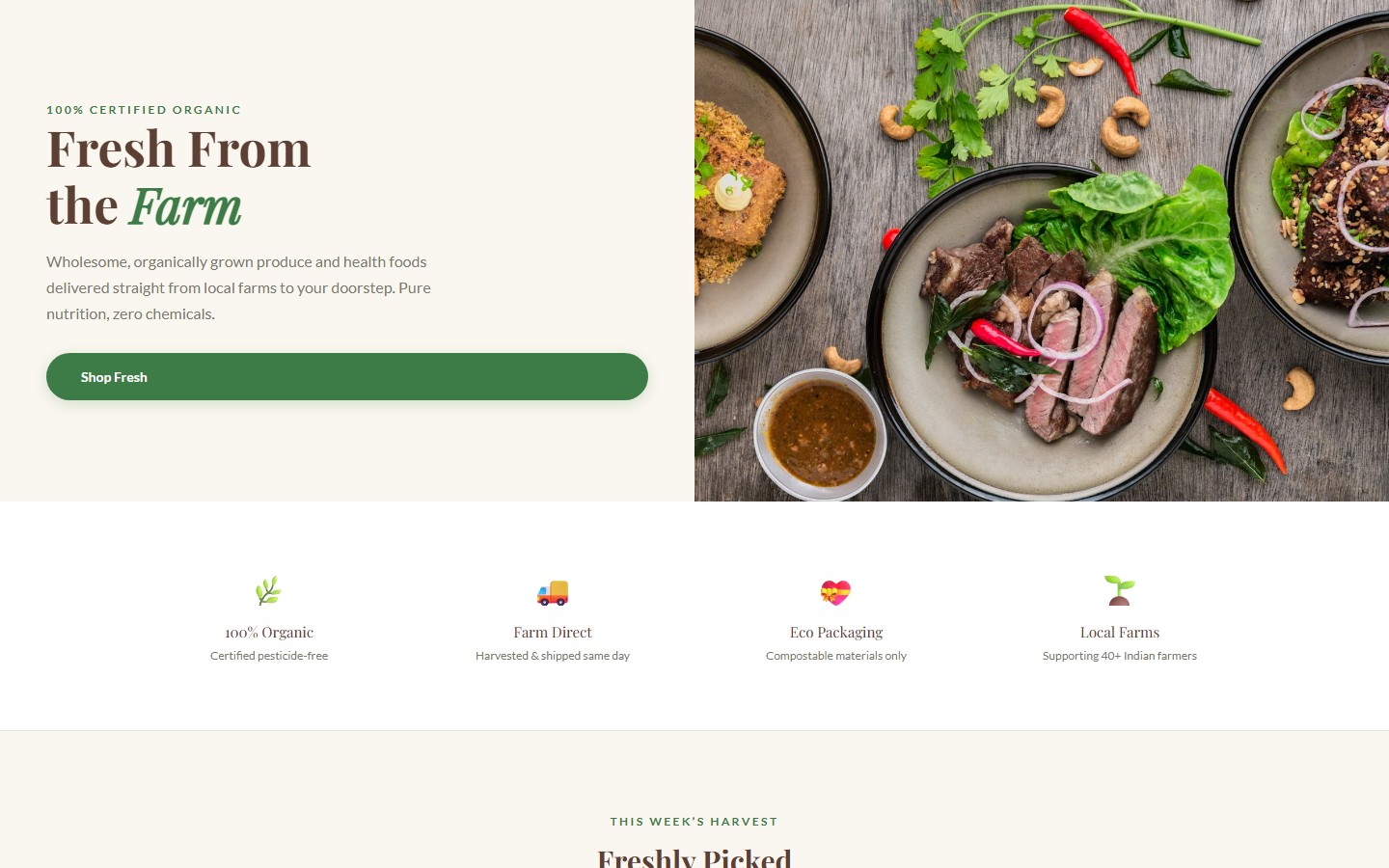The width and height of the screenshot is (1389, 868).
Task: Click the seedling icon above Local Farms
Action: point(1119,590)
